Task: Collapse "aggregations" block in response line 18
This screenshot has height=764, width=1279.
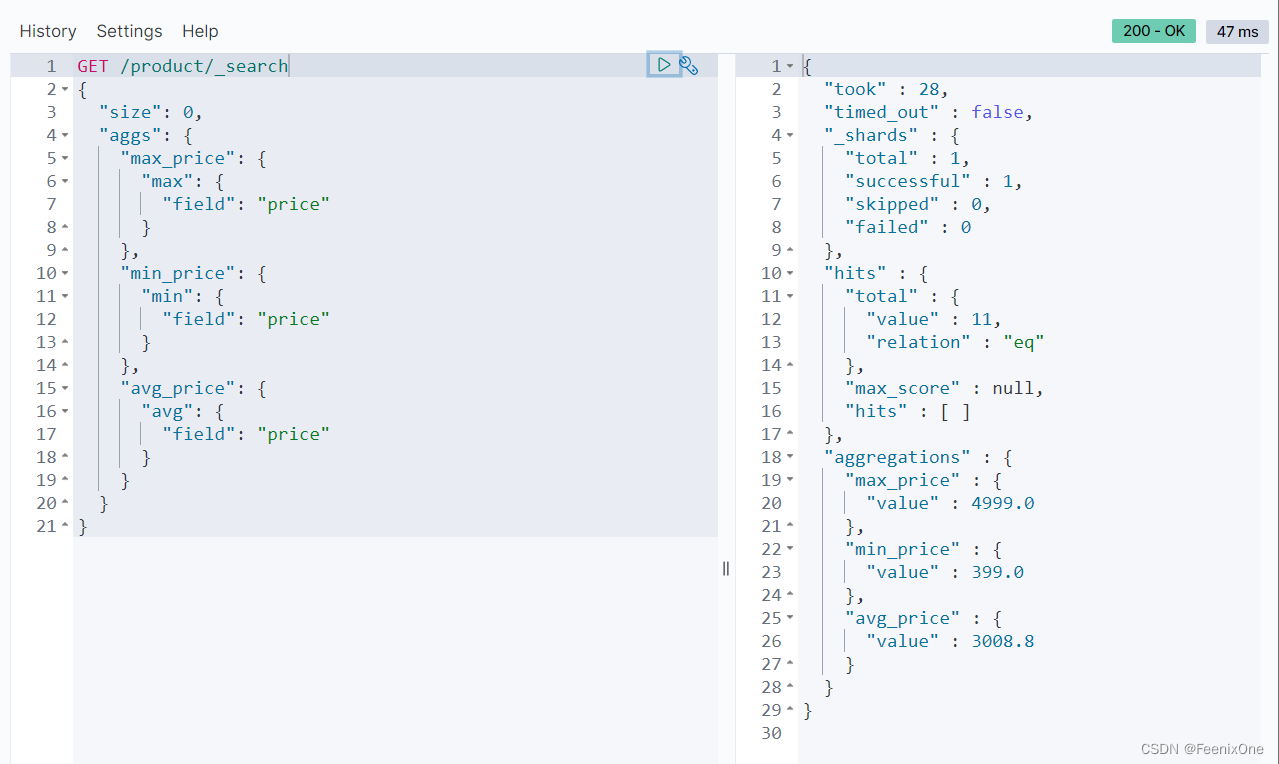Action: (x=790, y=458)
